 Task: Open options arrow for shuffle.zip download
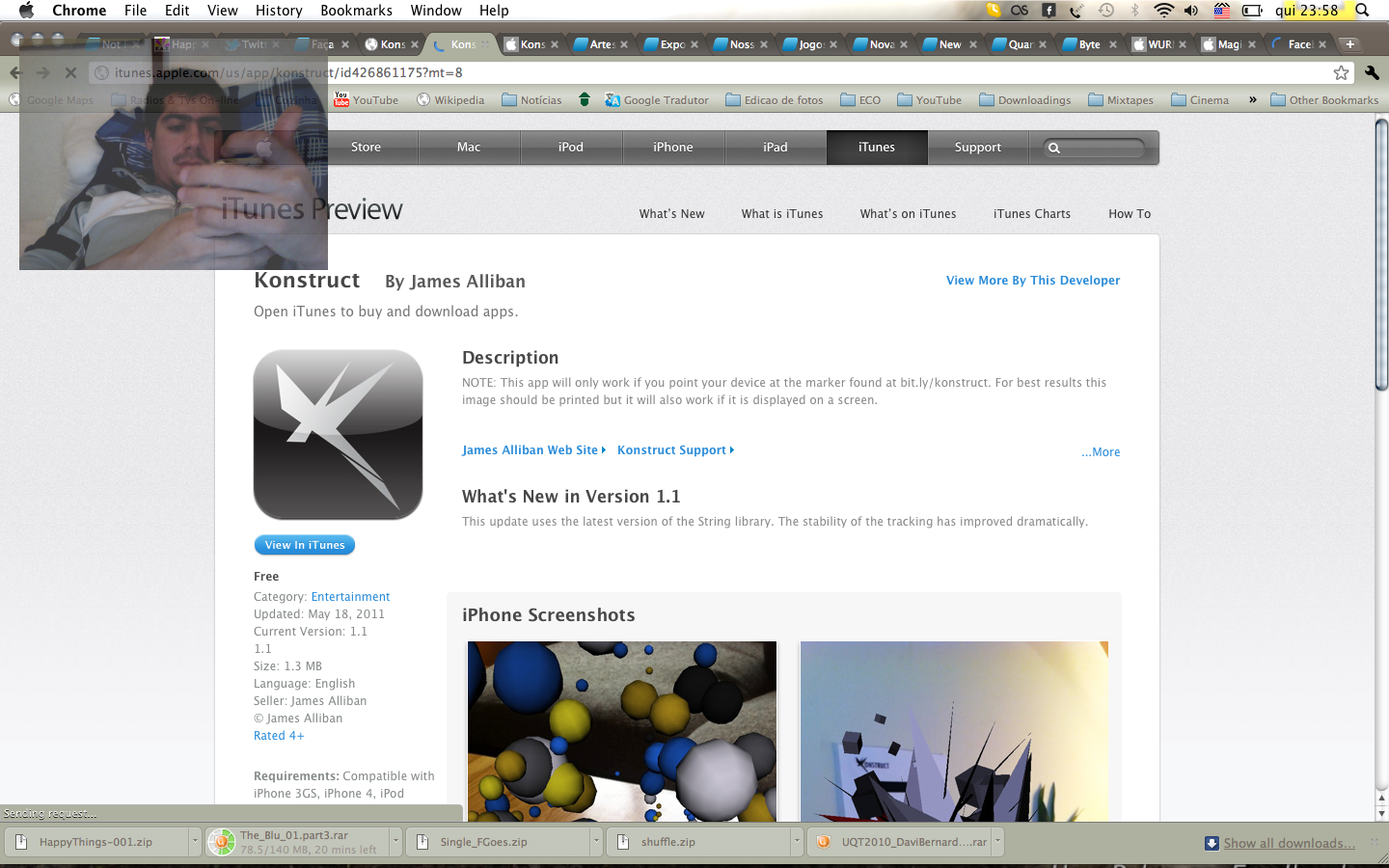[x=797, y=842]
